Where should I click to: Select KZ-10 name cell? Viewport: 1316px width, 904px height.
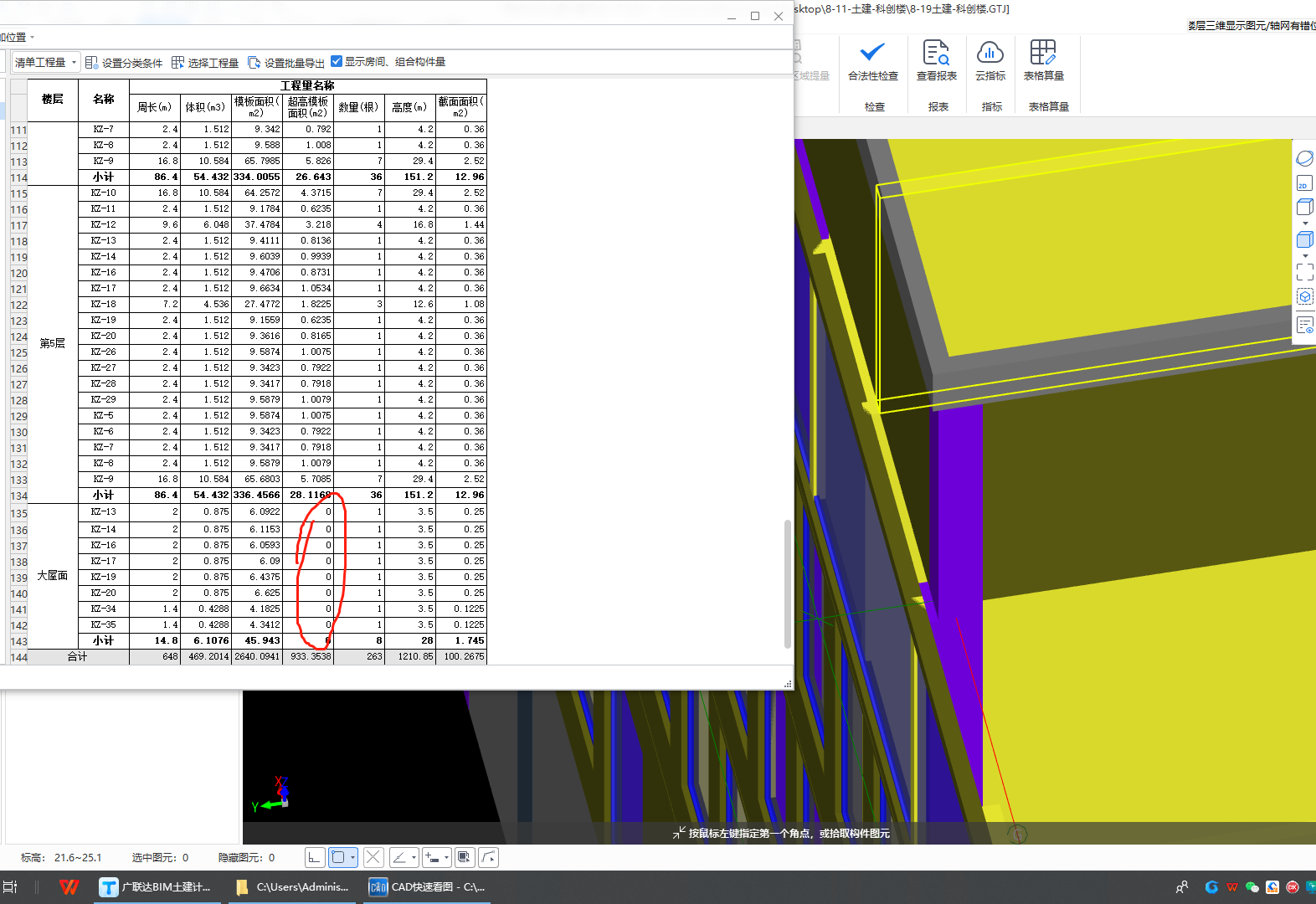(x=104, y=193)
